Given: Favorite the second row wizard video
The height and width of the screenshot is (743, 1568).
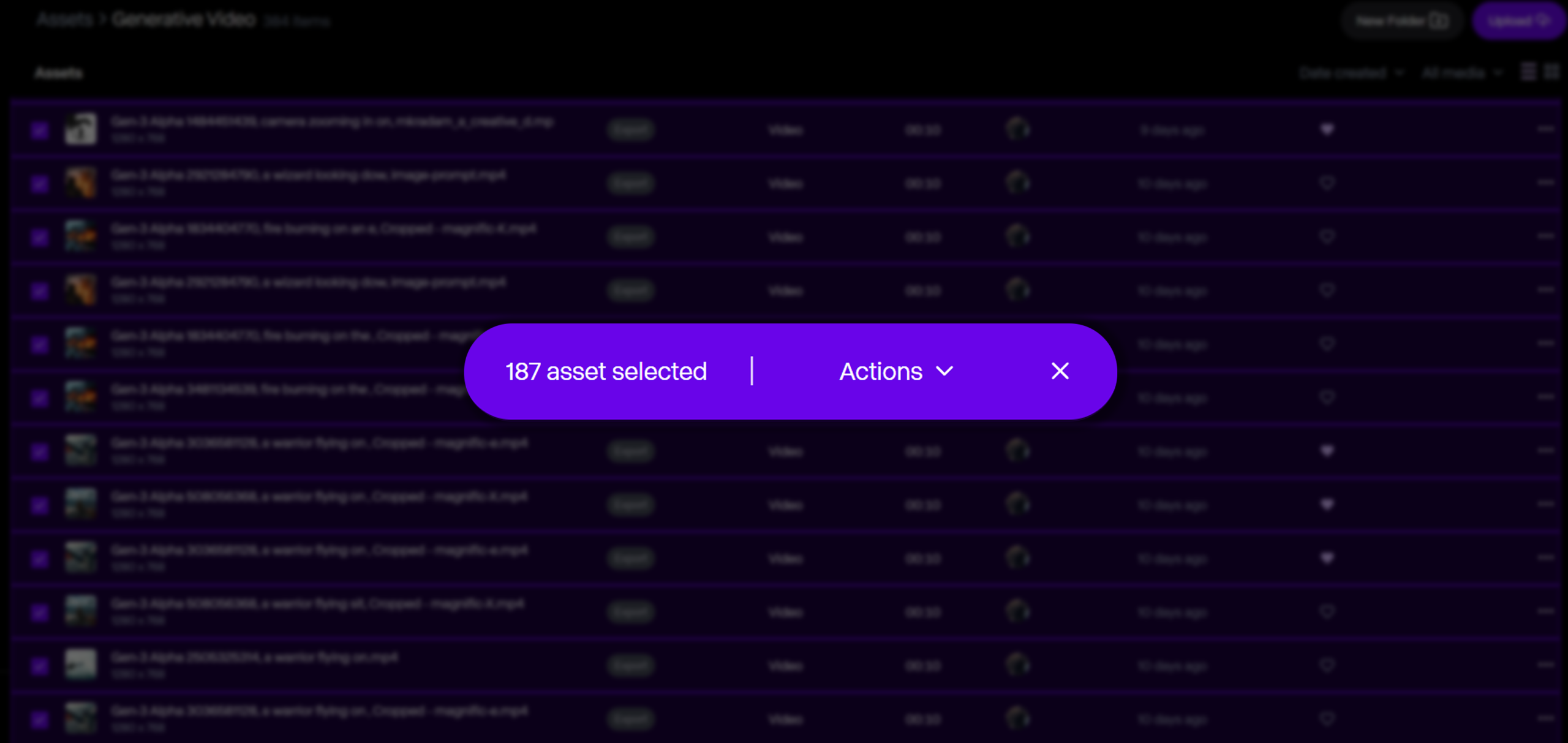Looking at the screenshot, I should pyautogui.click(x=1327, y=183).
